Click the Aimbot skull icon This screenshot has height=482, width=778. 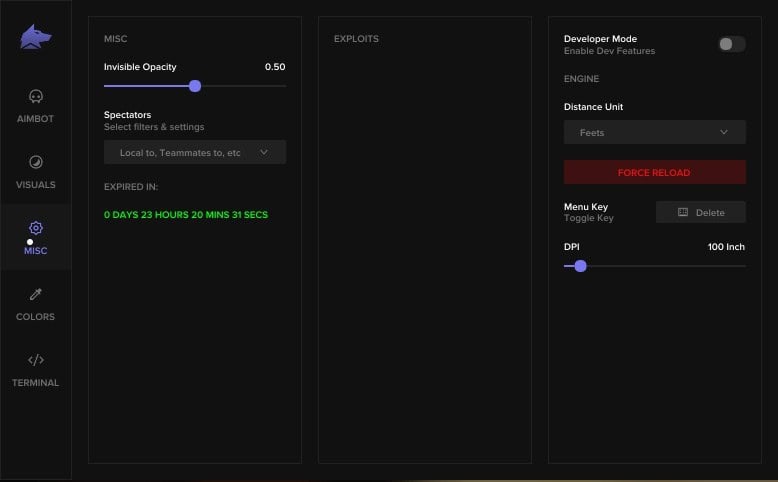click(x=36, y=97)
